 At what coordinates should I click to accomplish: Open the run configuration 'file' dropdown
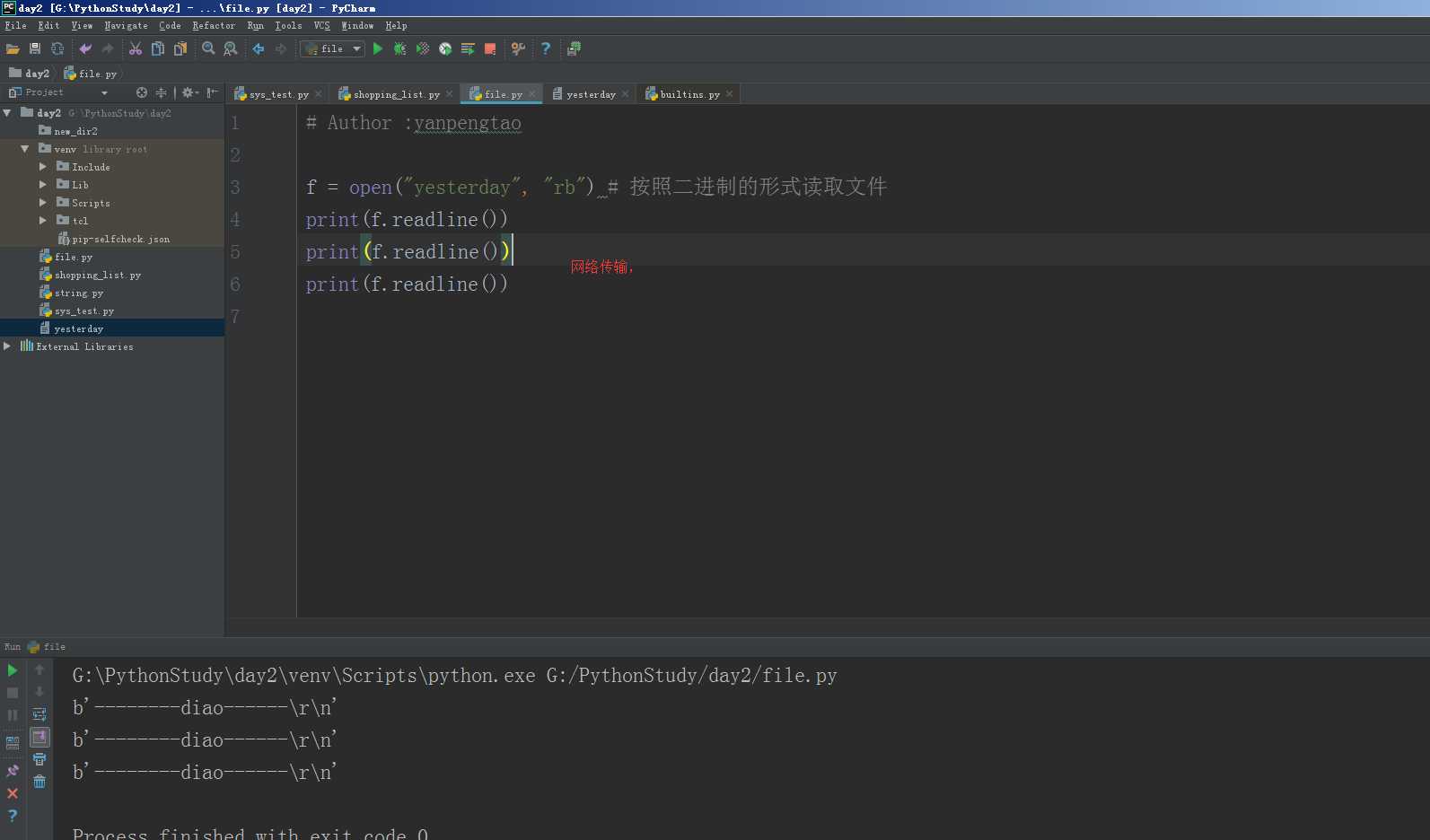pos(332,48)
